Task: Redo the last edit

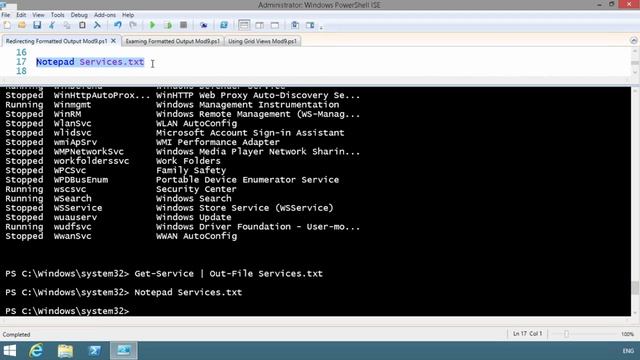Action: tap(133, 25)
